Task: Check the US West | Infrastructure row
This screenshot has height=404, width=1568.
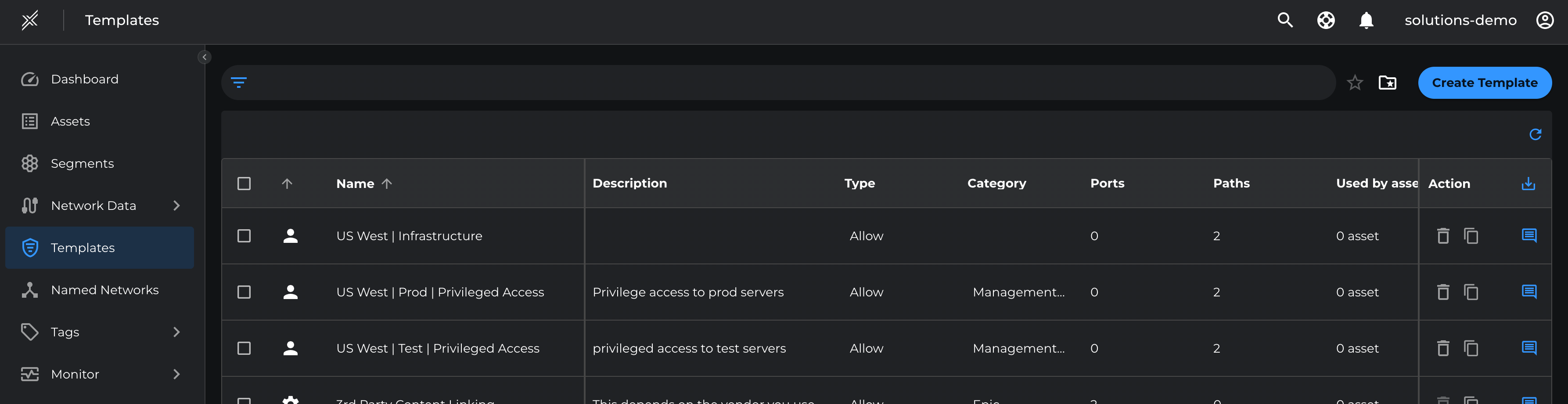Action: coord(244,236)
